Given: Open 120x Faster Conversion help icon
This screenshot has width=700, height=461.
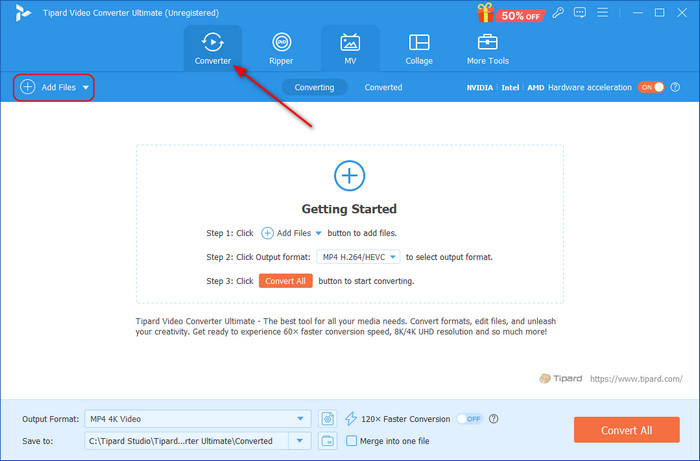Looking at the screenshot, I should (x=493, y=419).
